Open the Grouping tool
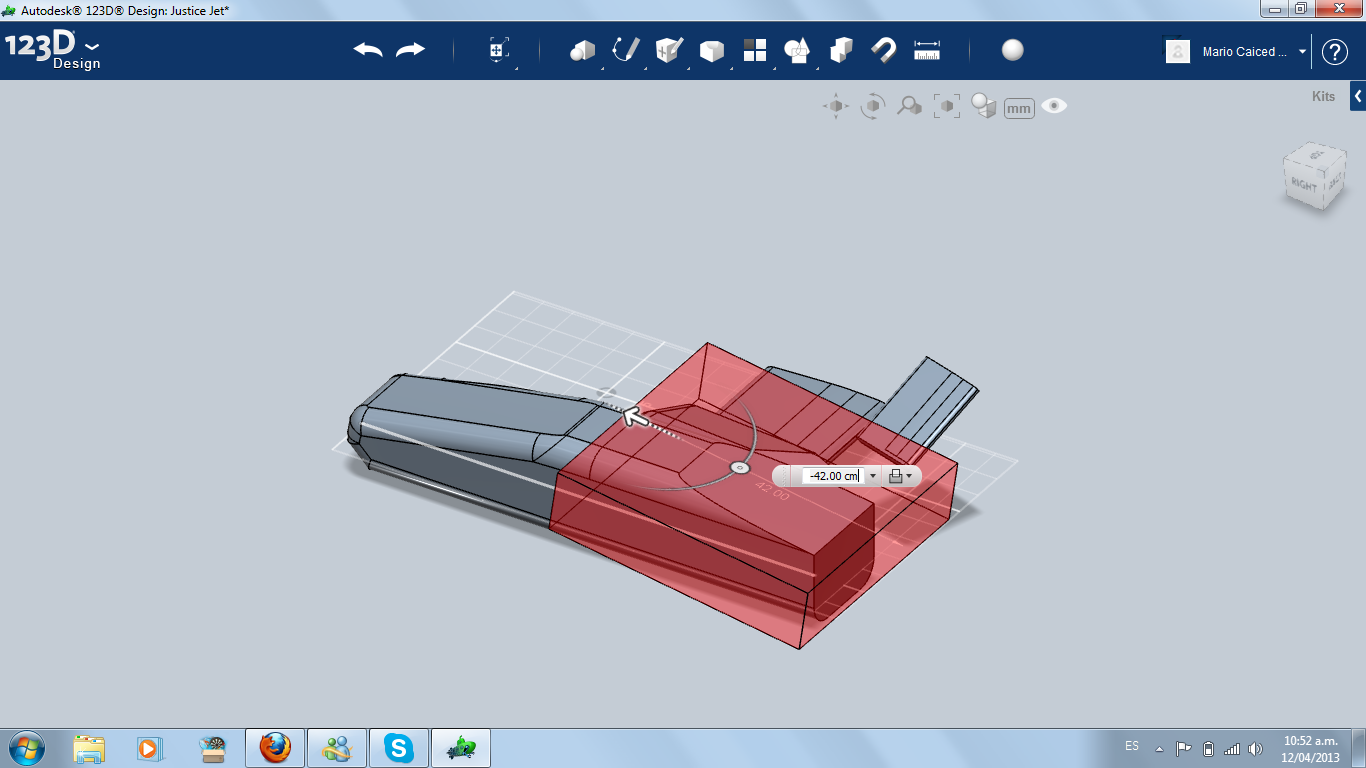 798,50
